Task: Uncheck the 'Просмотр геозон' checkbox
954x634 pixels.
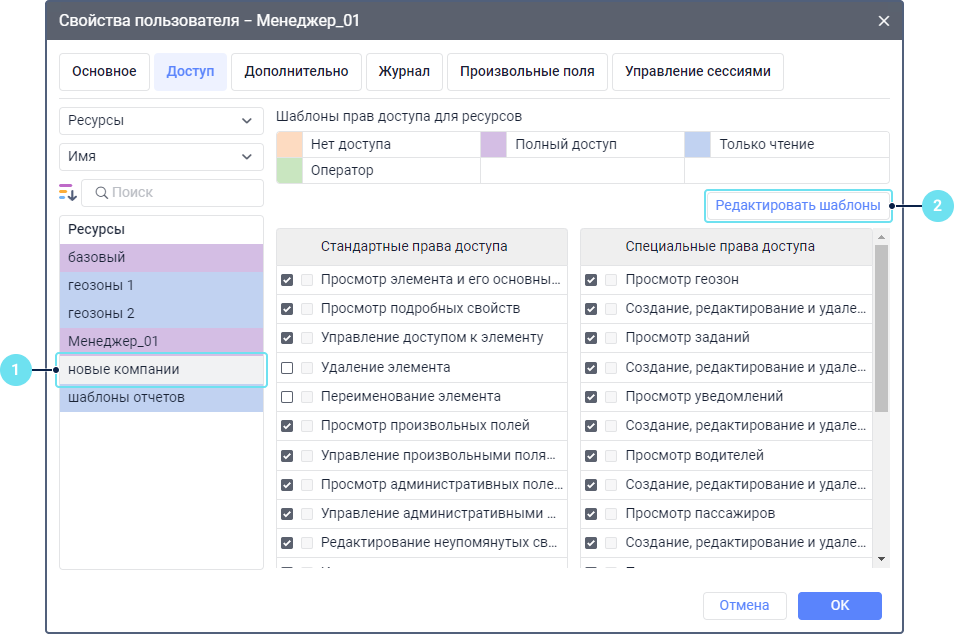Action: coord(592,280)
